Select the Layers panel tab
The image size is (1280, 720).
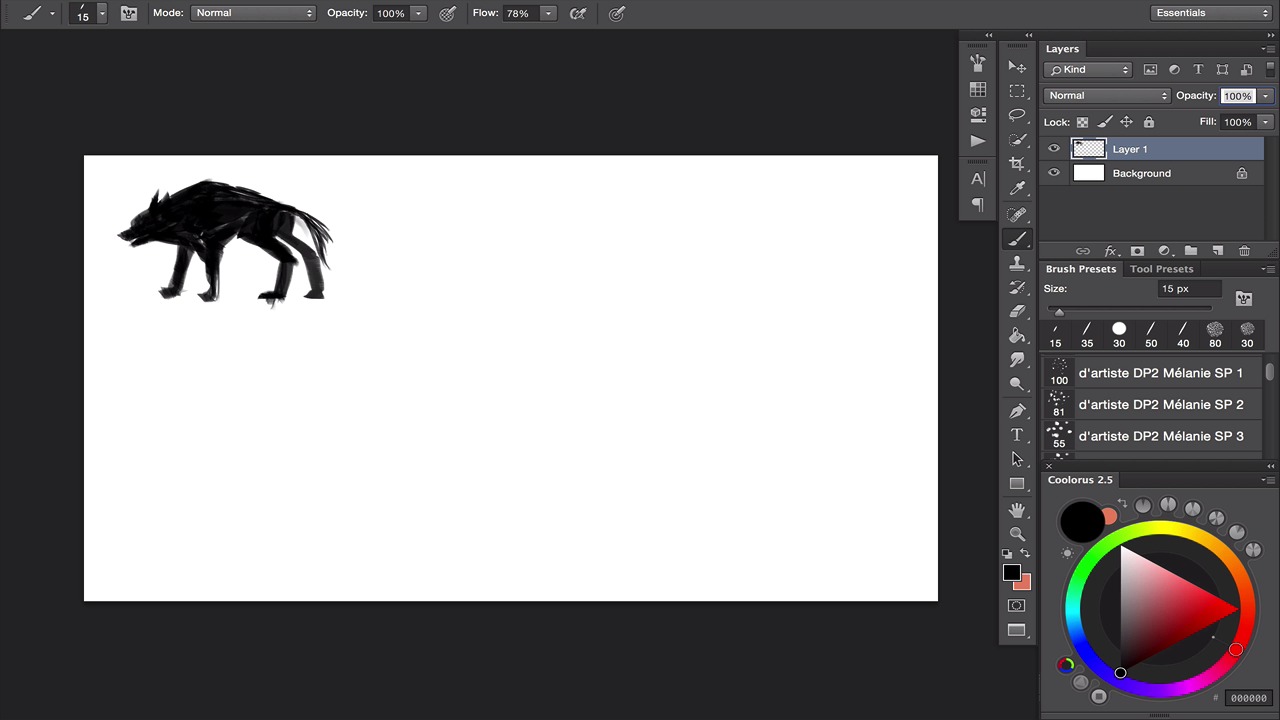tap(1062, 49)
